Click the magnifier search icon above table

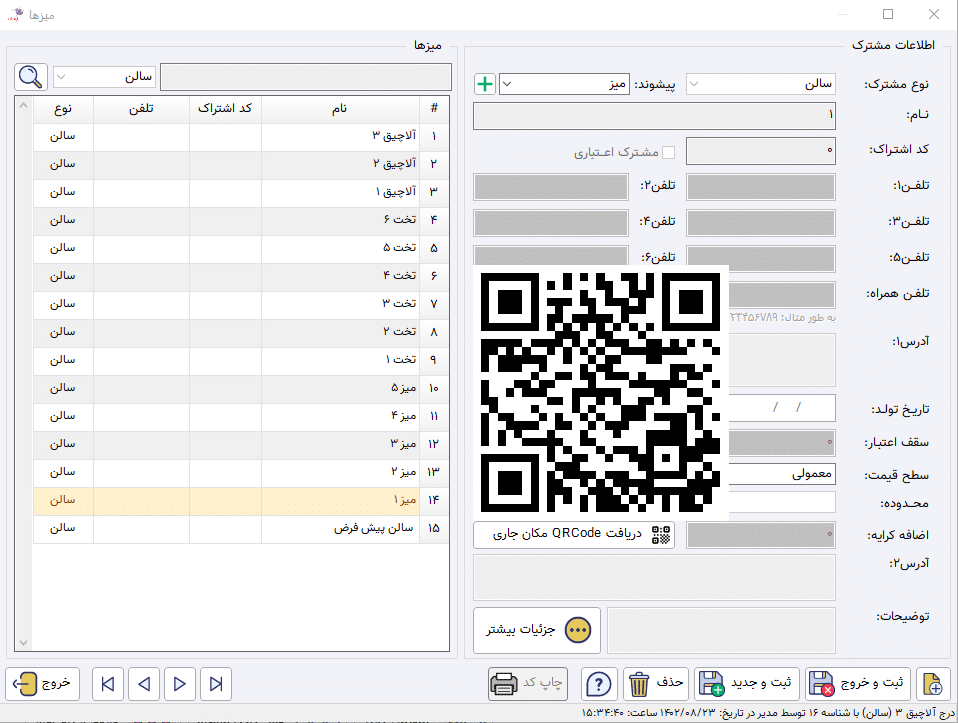click(31, 77)
